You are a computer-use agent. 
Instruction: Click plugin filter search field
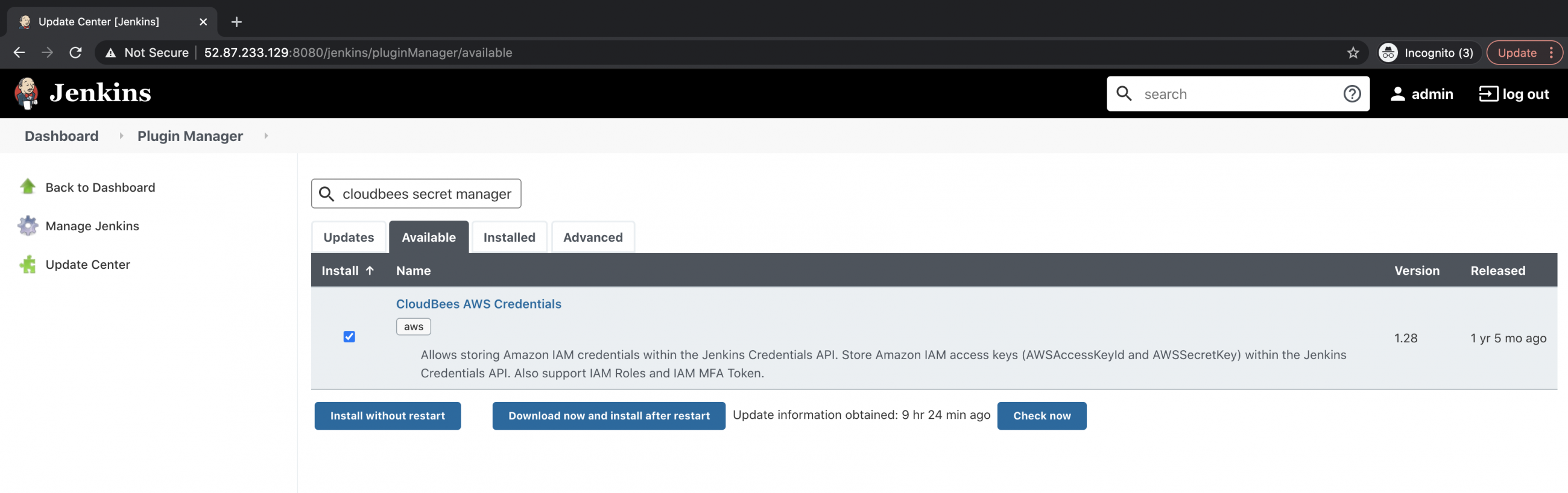[x=416, y=193]
